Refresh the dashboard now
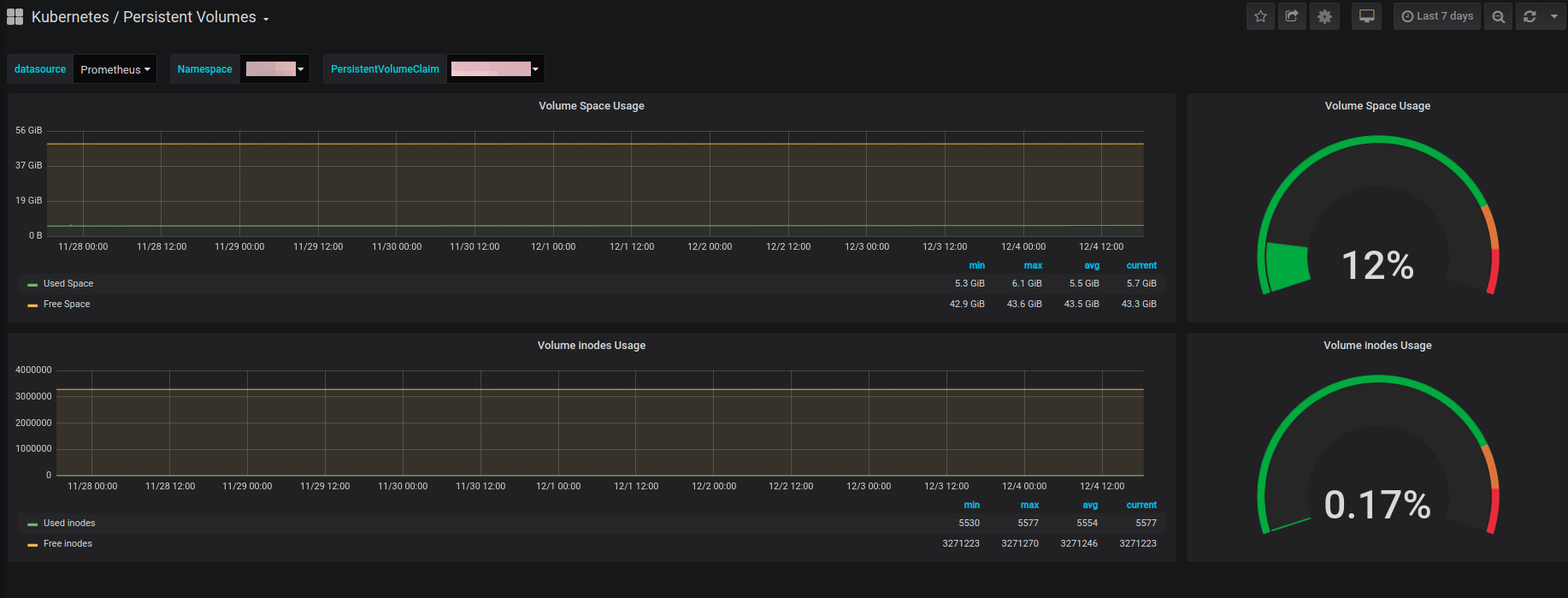 click(x=1530, y=16)
